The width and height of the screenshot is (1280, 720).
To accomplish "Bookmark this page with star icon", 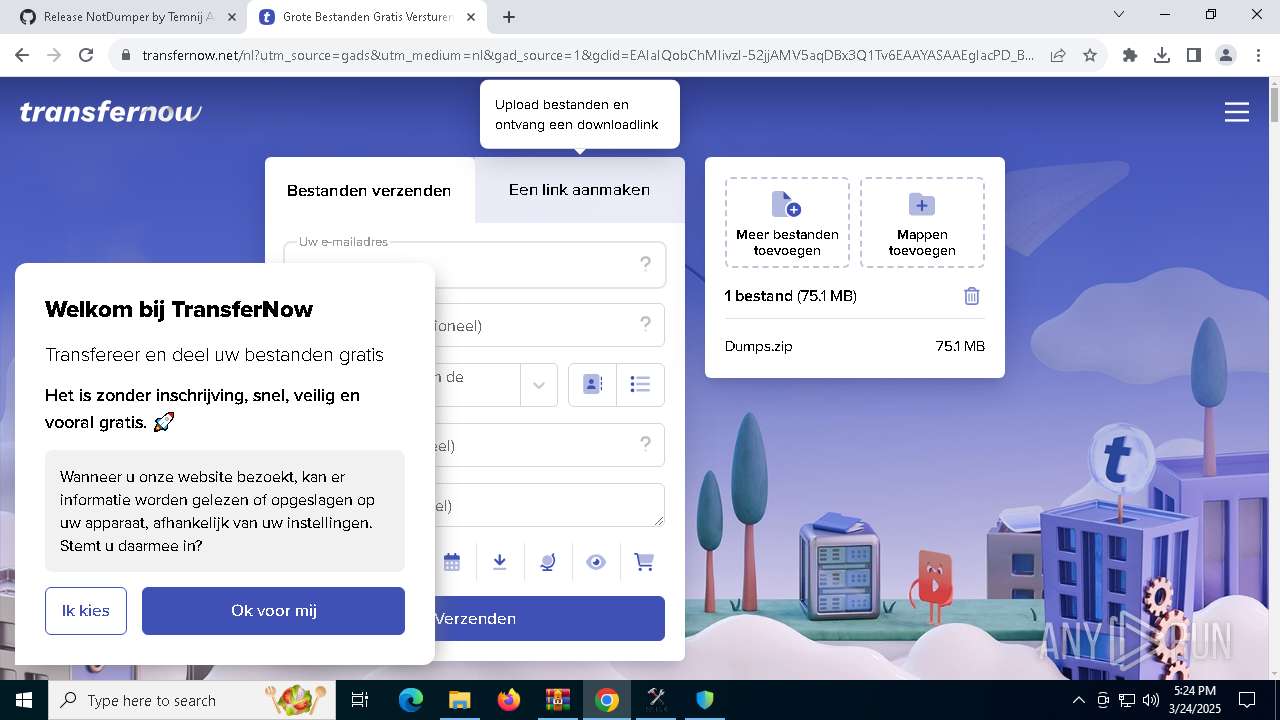I will [x=1090, y=55].
